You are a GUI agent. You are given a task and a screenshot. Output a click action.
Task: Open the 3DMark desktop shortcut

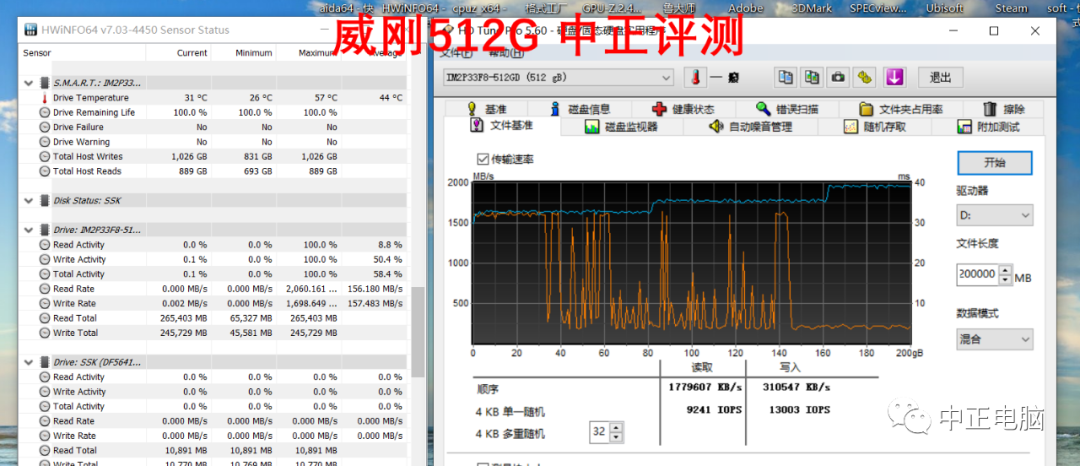pos(811,8)
